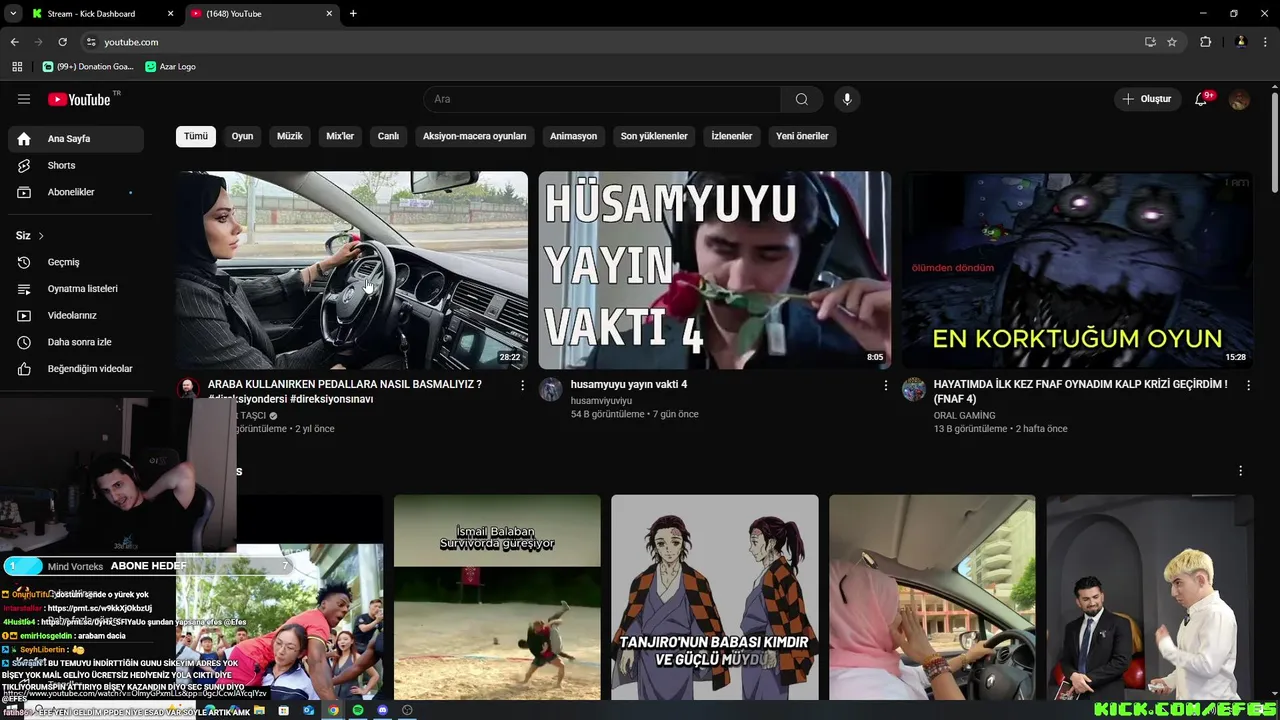Click the Ara search field
Viewport: 1280px width, 720px height.
(602, 99)
